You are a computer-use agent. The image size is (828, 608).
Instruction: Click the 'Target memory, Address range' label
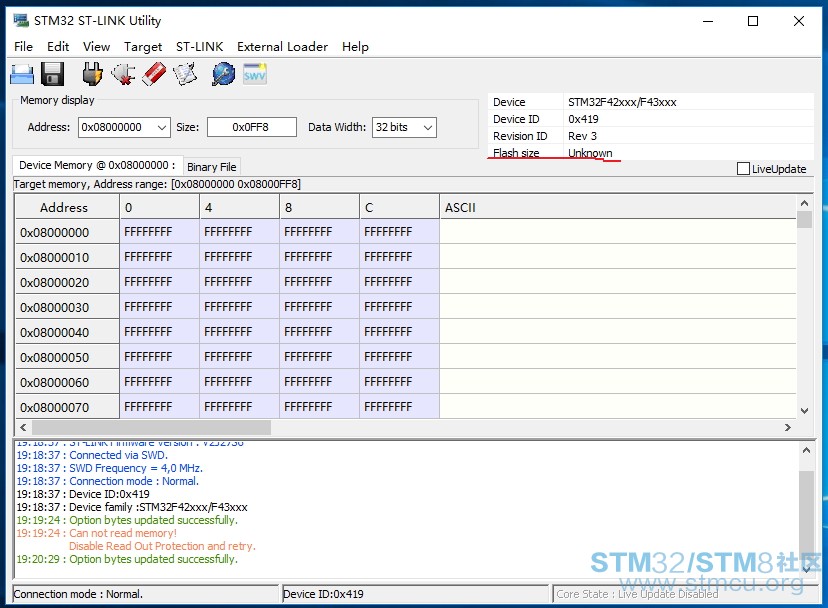coord(157,184)
